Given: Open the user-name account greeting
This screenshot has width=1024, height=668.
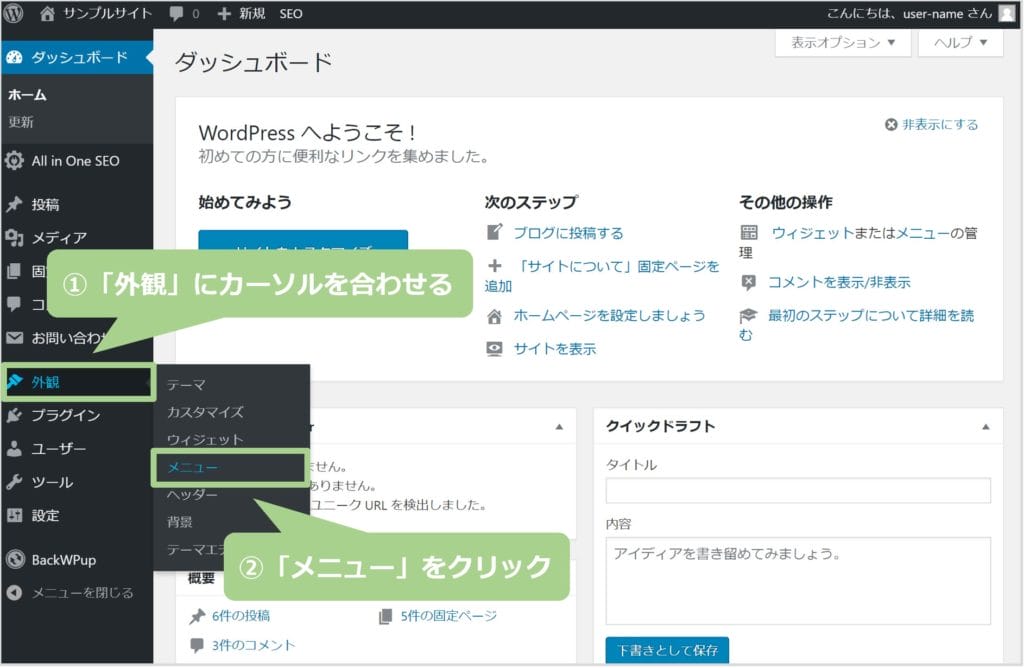Looking at the screenshot, I should 909,13.
